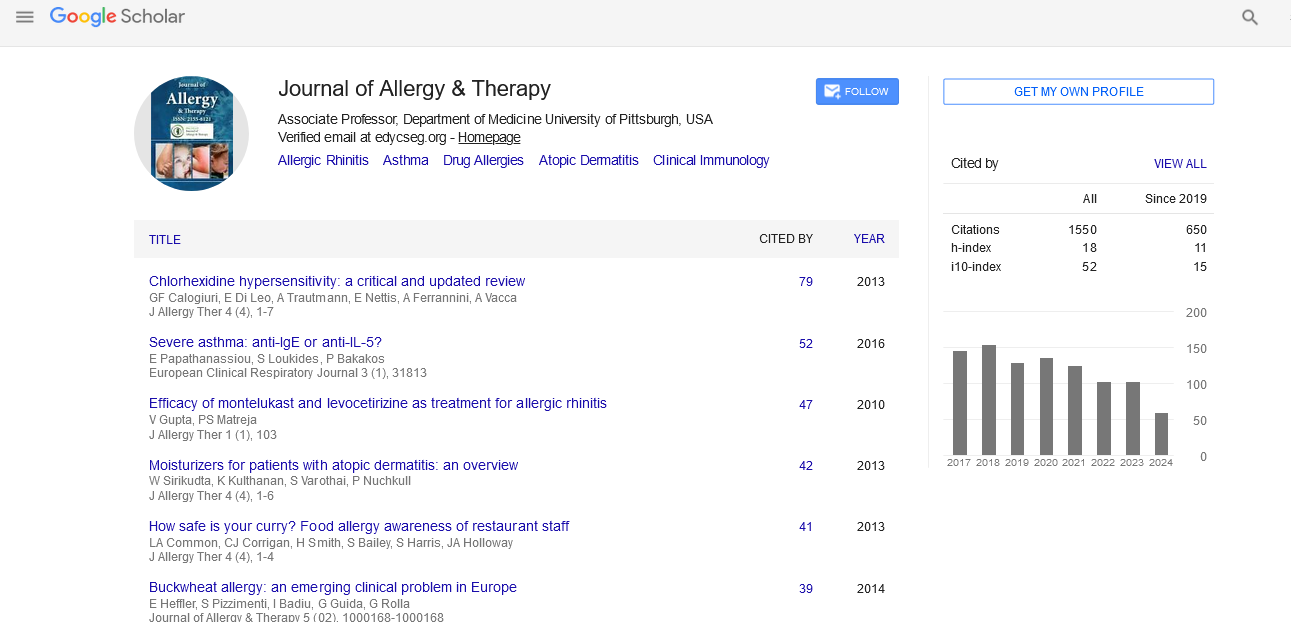The width and height of the screenshot is (1291, 622).
Task: Click the 2019 bar in citations chart
Action: point(1017,409)
